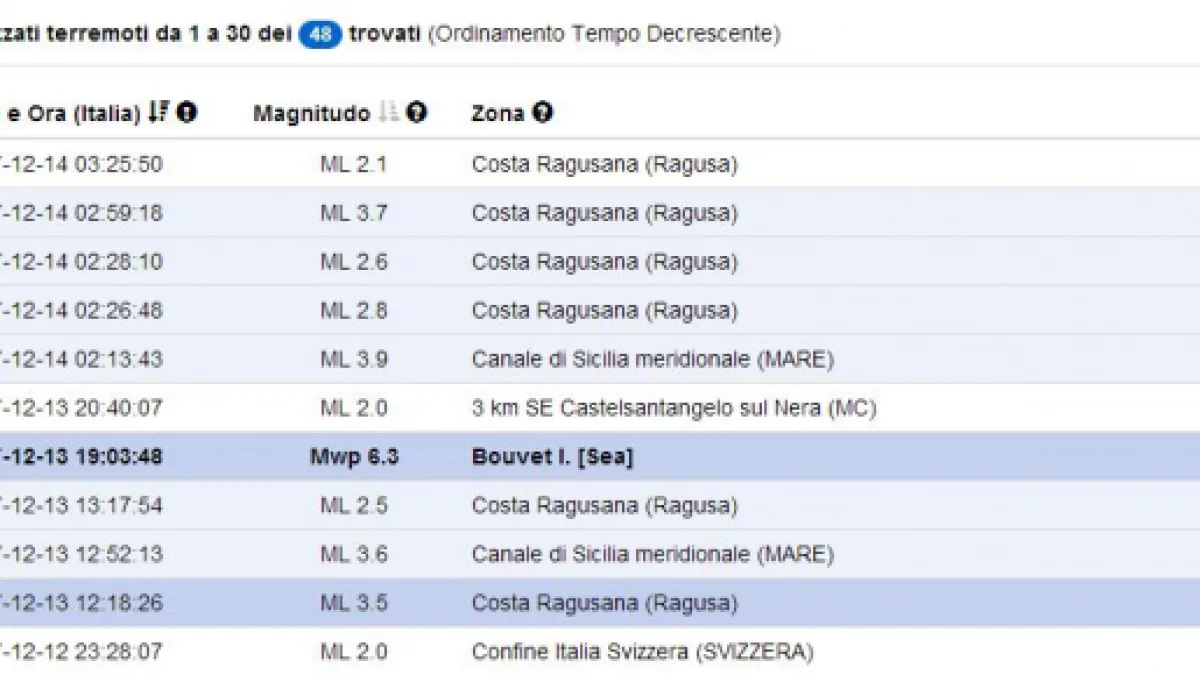Viewport: 1200px width, 675px height.
Task: Click the ML 2.8 Costa Ragusana row
Action: 604,310
